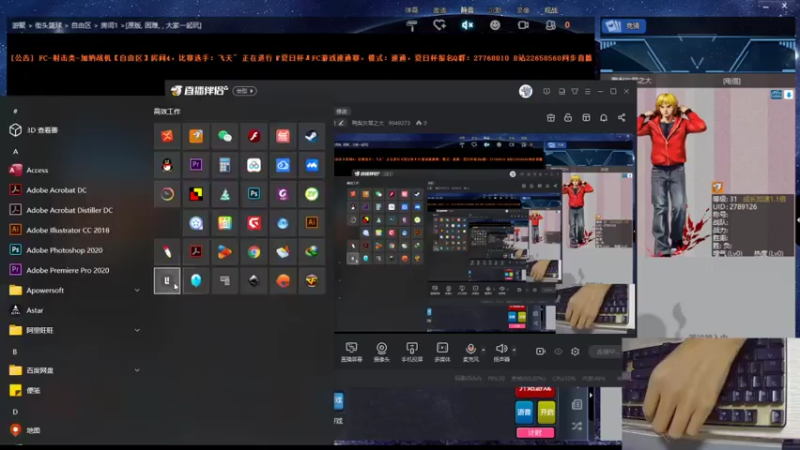Open the black red yellow checker tile
800x450 pixels.
point(196,194)
